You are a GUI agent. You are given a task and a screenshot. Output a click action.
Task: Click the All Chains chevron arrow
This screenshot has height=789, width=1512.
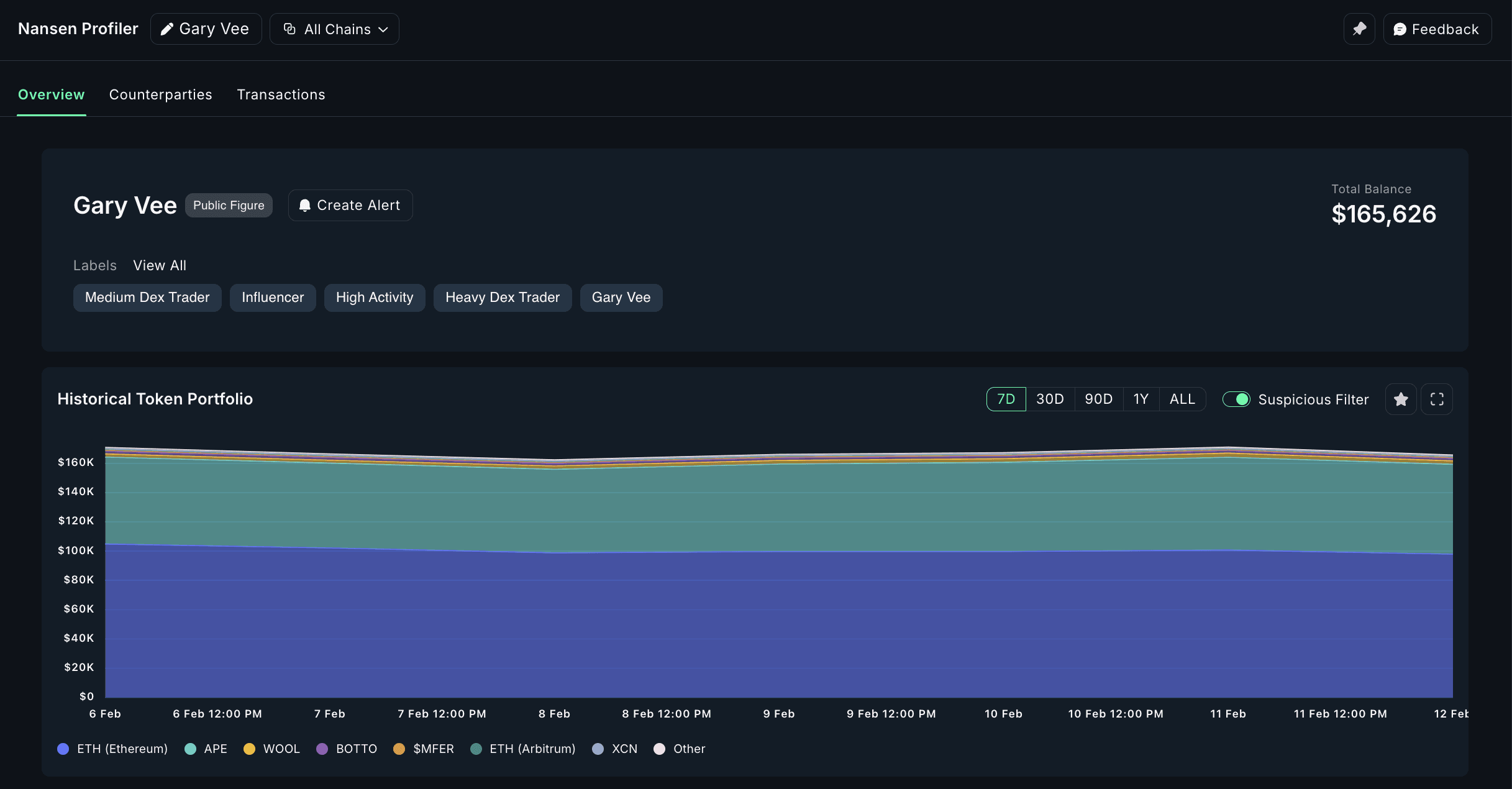[383, 29]
